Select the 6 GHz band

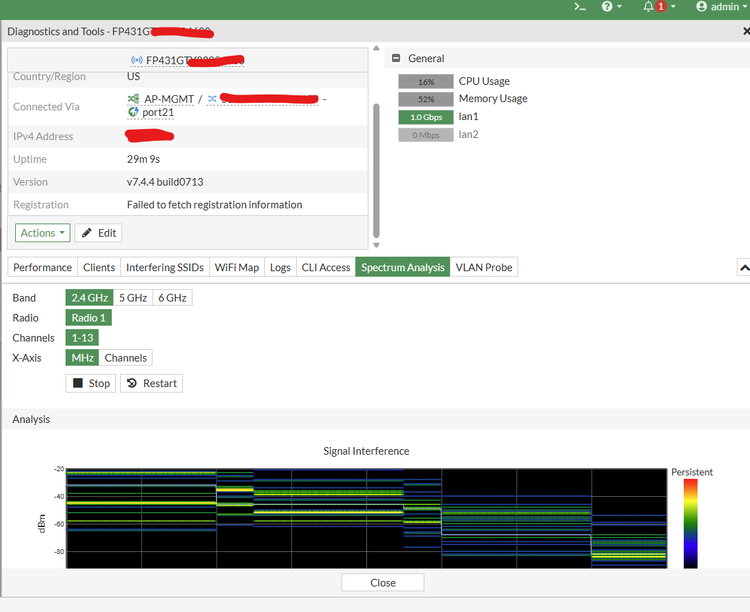click(x=172, y=298)
